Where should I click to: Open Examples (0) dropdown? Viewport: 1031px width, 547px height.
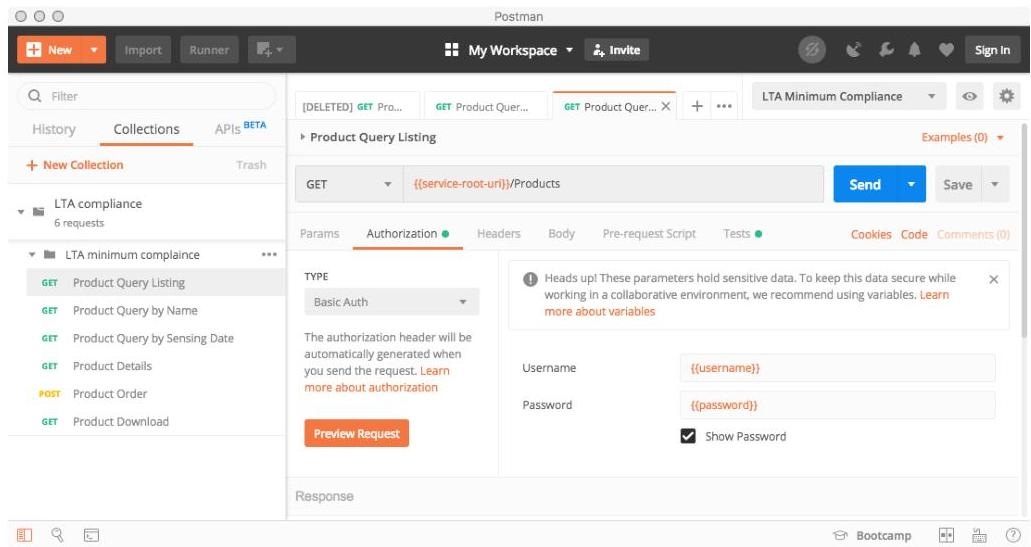pos(963,137)
